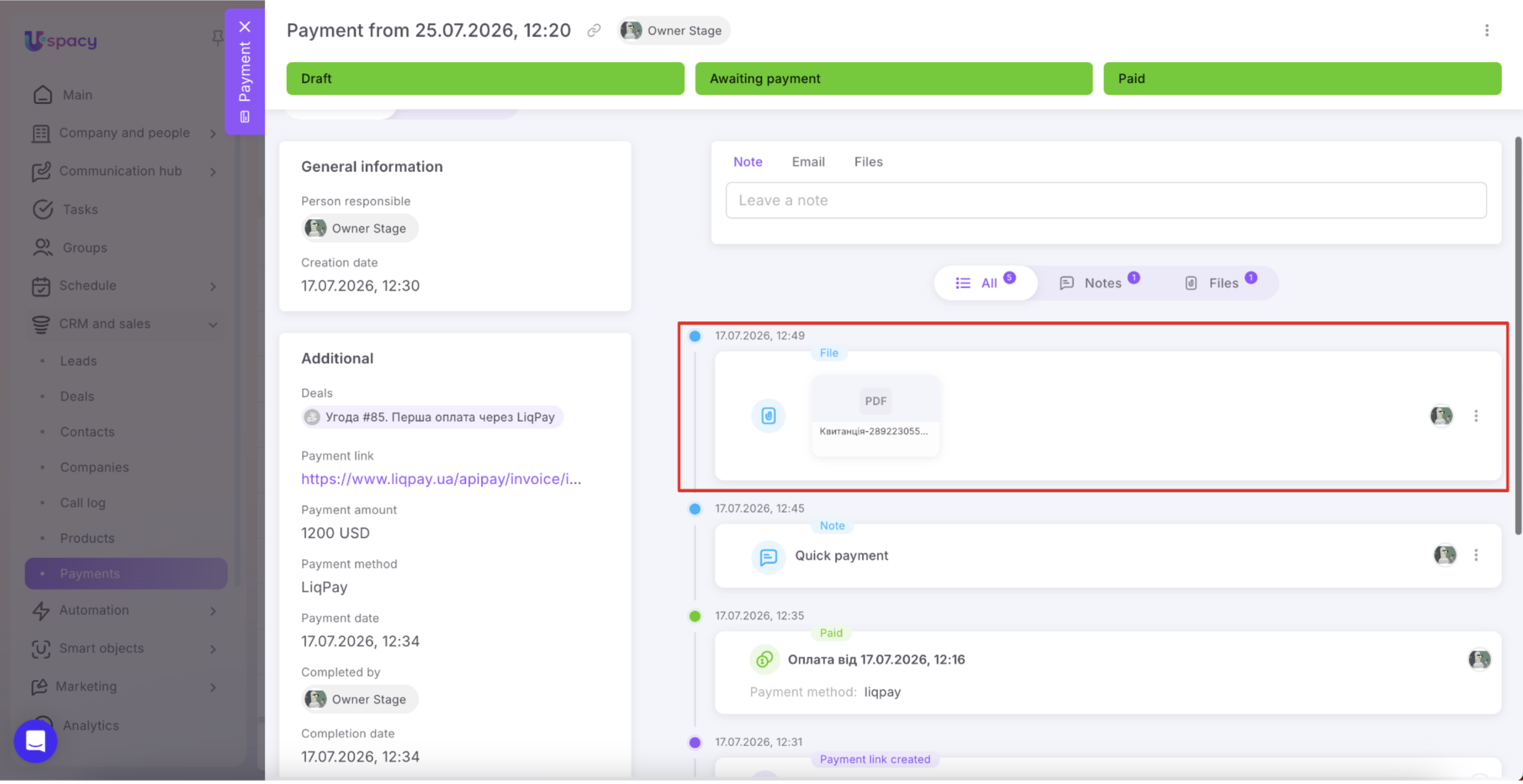Viewport: 1523px width, 784px height.
Task: Expand Communication hub submenu
Action: [213, 172]
